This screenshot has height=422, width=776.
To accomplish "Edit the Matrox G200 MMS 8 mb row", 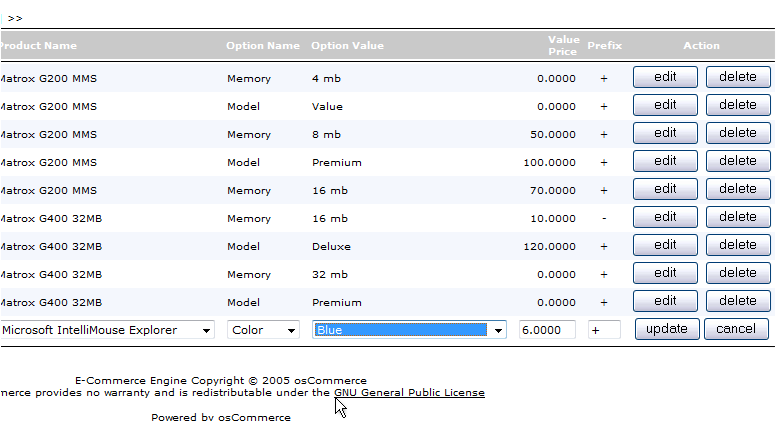I will [x=665, y=133].
